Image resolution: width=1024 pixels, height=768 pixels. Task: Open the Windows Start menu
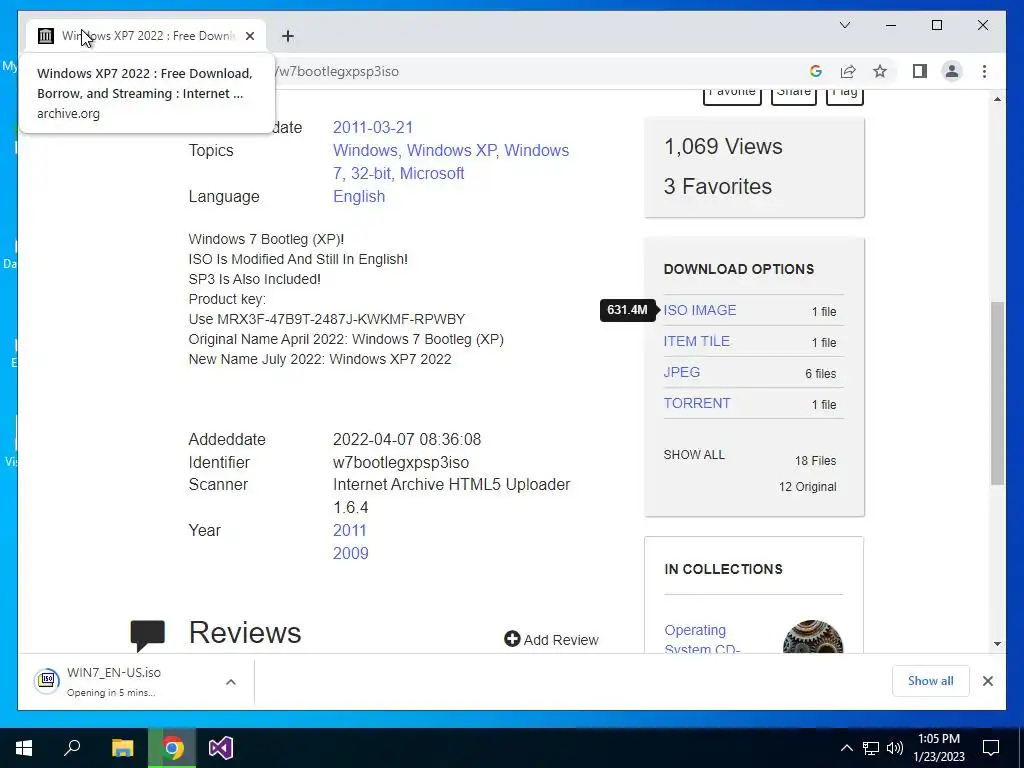(24, 748)
